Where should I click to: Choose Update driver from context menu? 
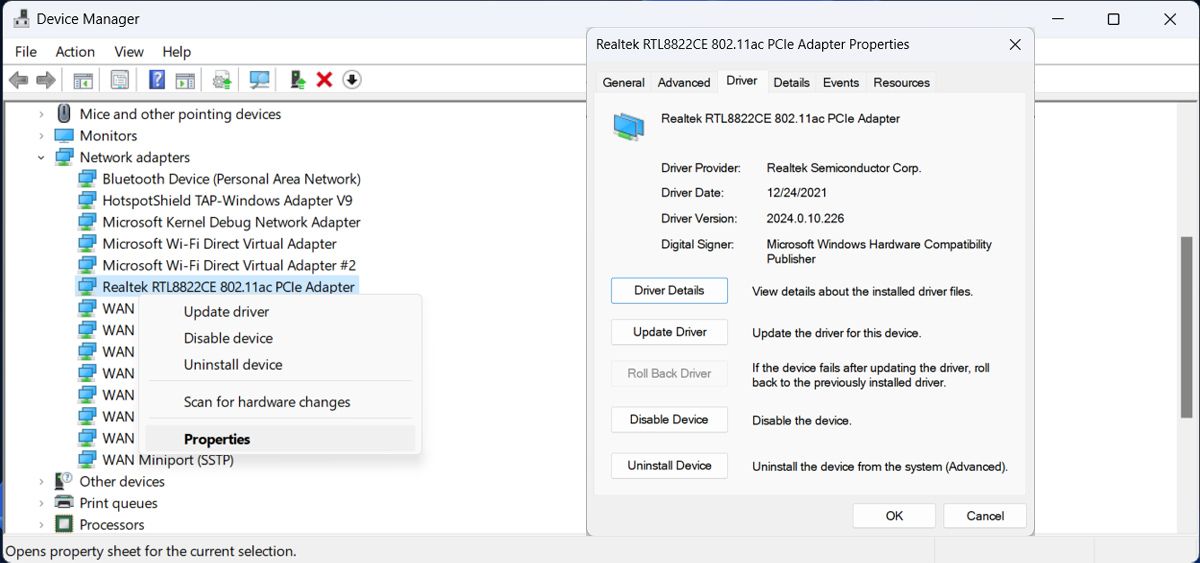pos(280,312)
